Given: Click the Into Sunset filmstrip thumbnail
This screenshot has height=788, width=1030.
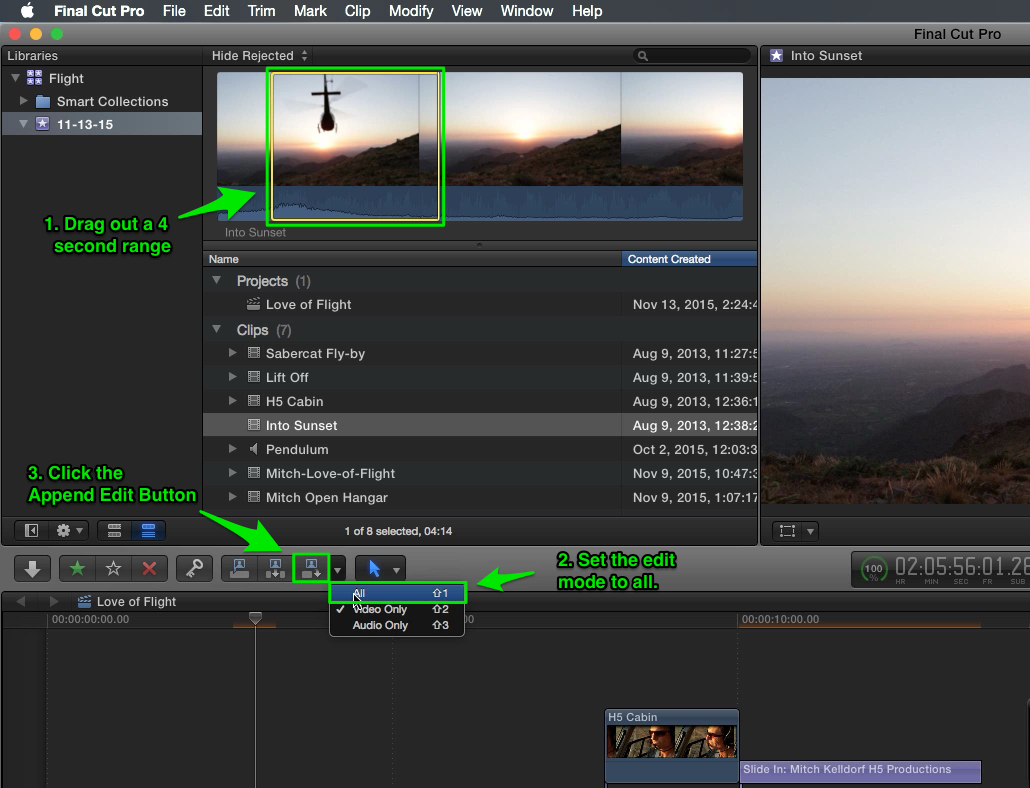Looking at the screenshot, I should [480, 146].
